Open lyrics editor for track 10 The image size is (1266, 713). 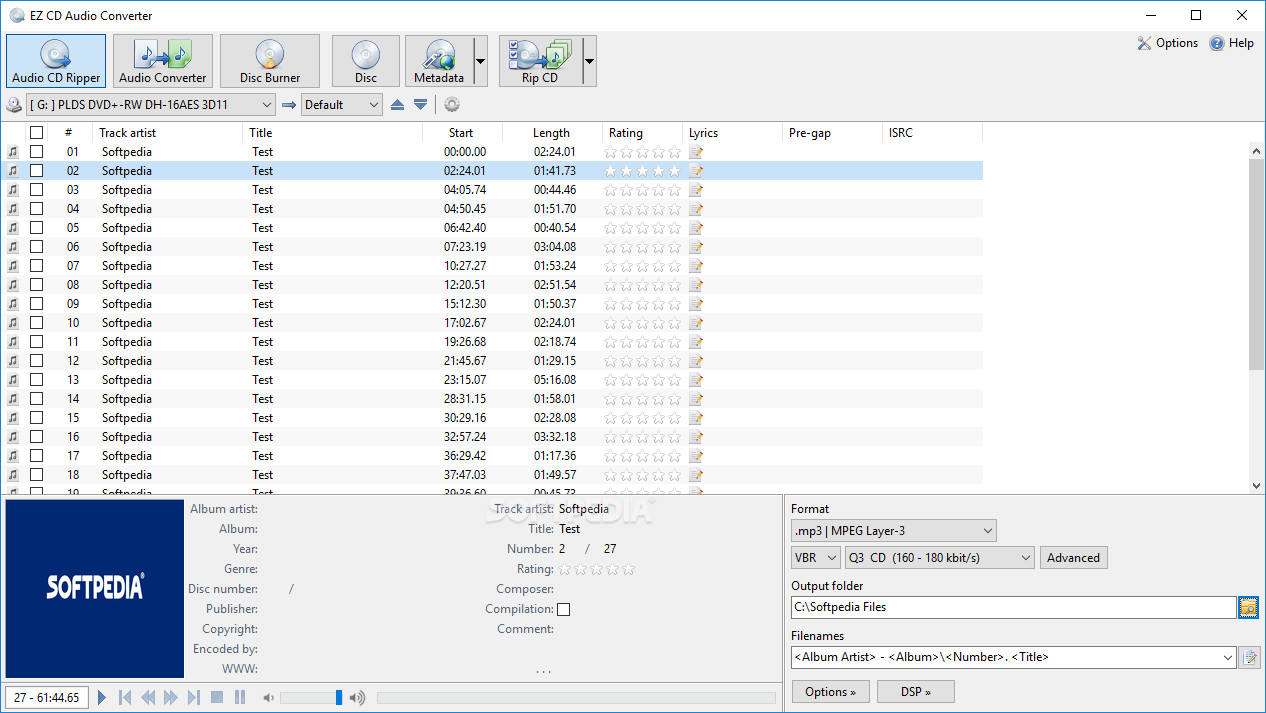point(696,323)
